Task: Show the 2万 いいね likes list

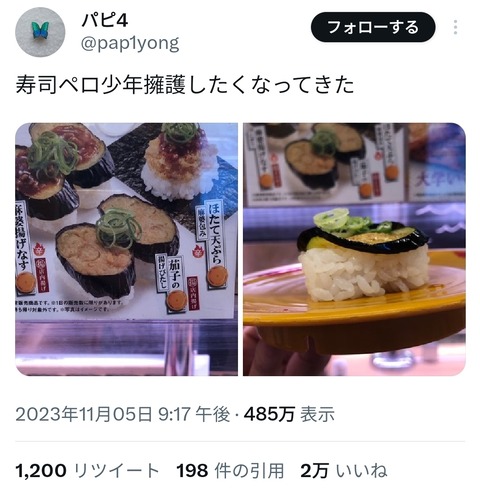Action: [x=344, y=471]
